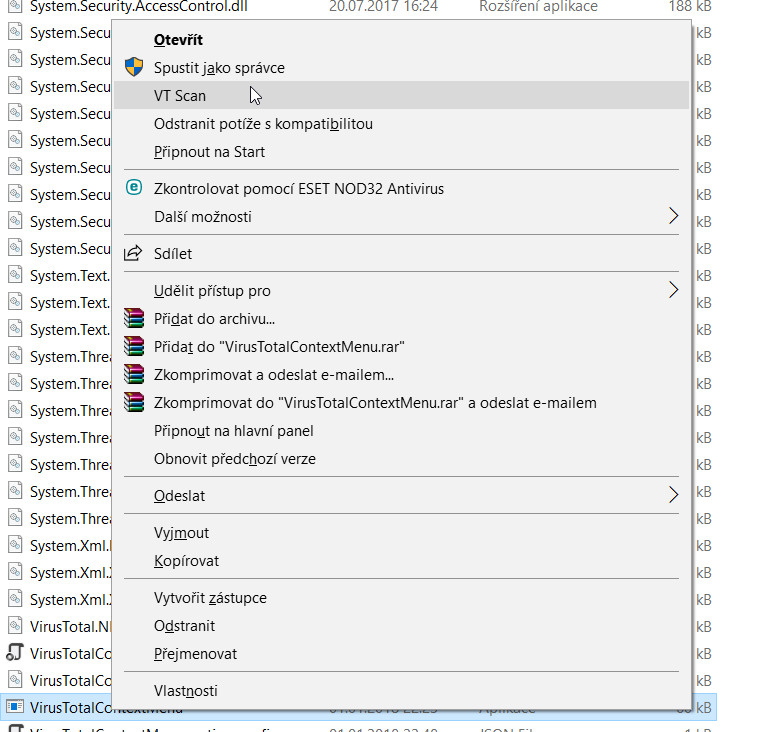Expand the Odeslat submenu arrow
Viewport: 778px width, 732px height.
click(673, 495)
